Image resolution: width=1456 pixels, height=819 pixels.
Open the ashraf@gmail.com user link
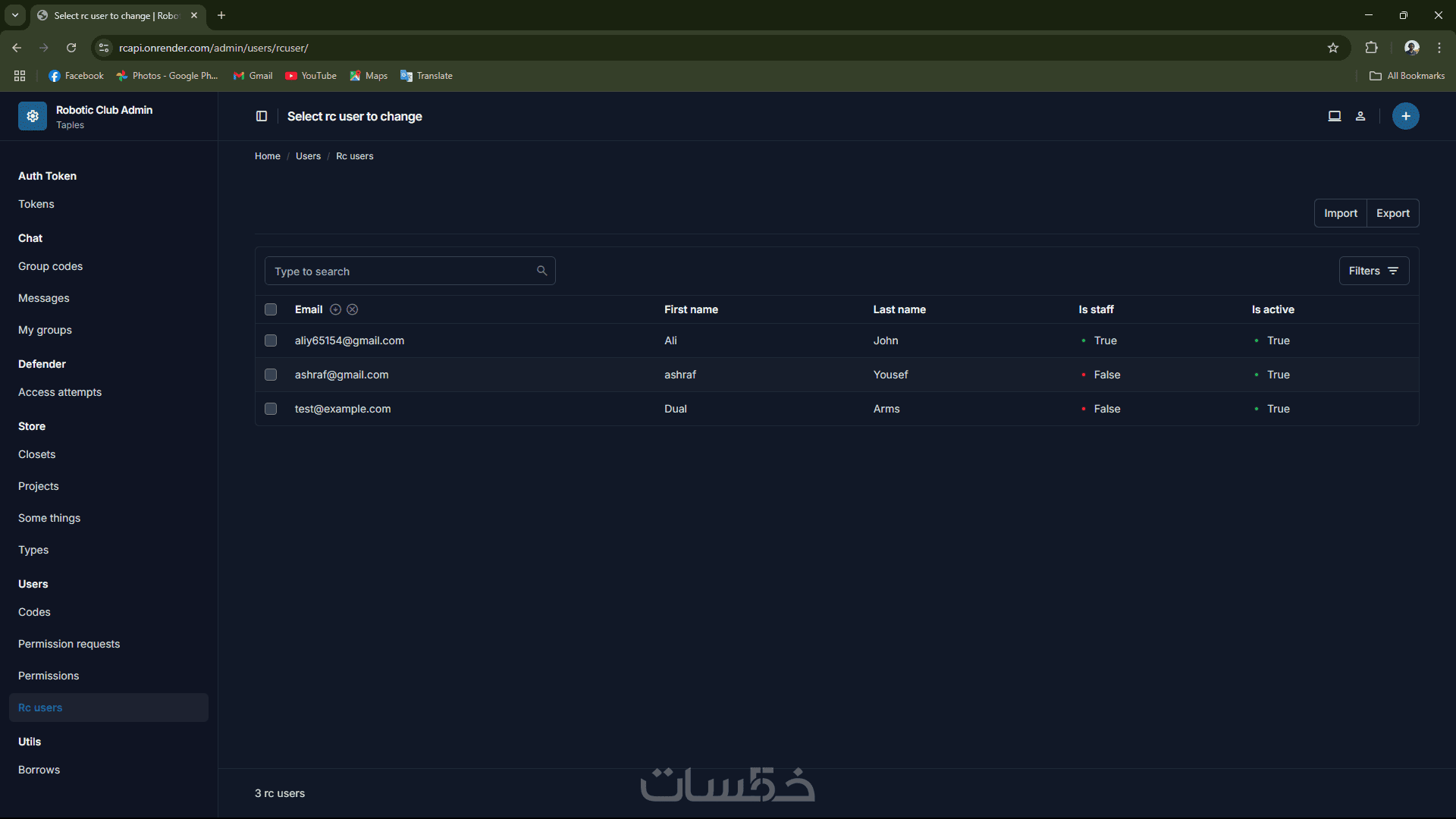pos(341,375)
